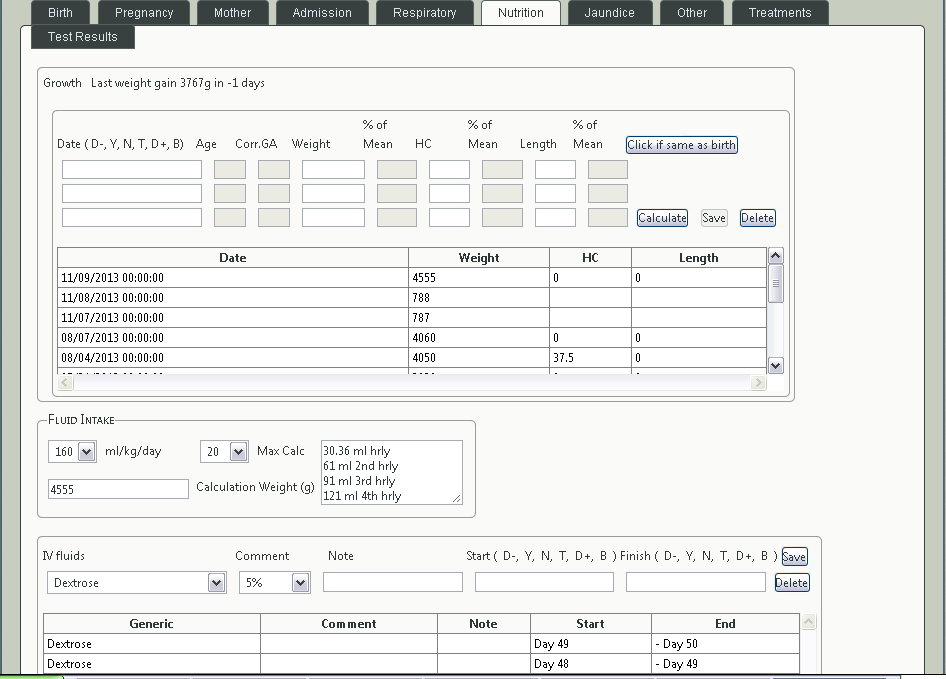
Task: Delete the IV fluids entry
Action: (x=791, y=583)
